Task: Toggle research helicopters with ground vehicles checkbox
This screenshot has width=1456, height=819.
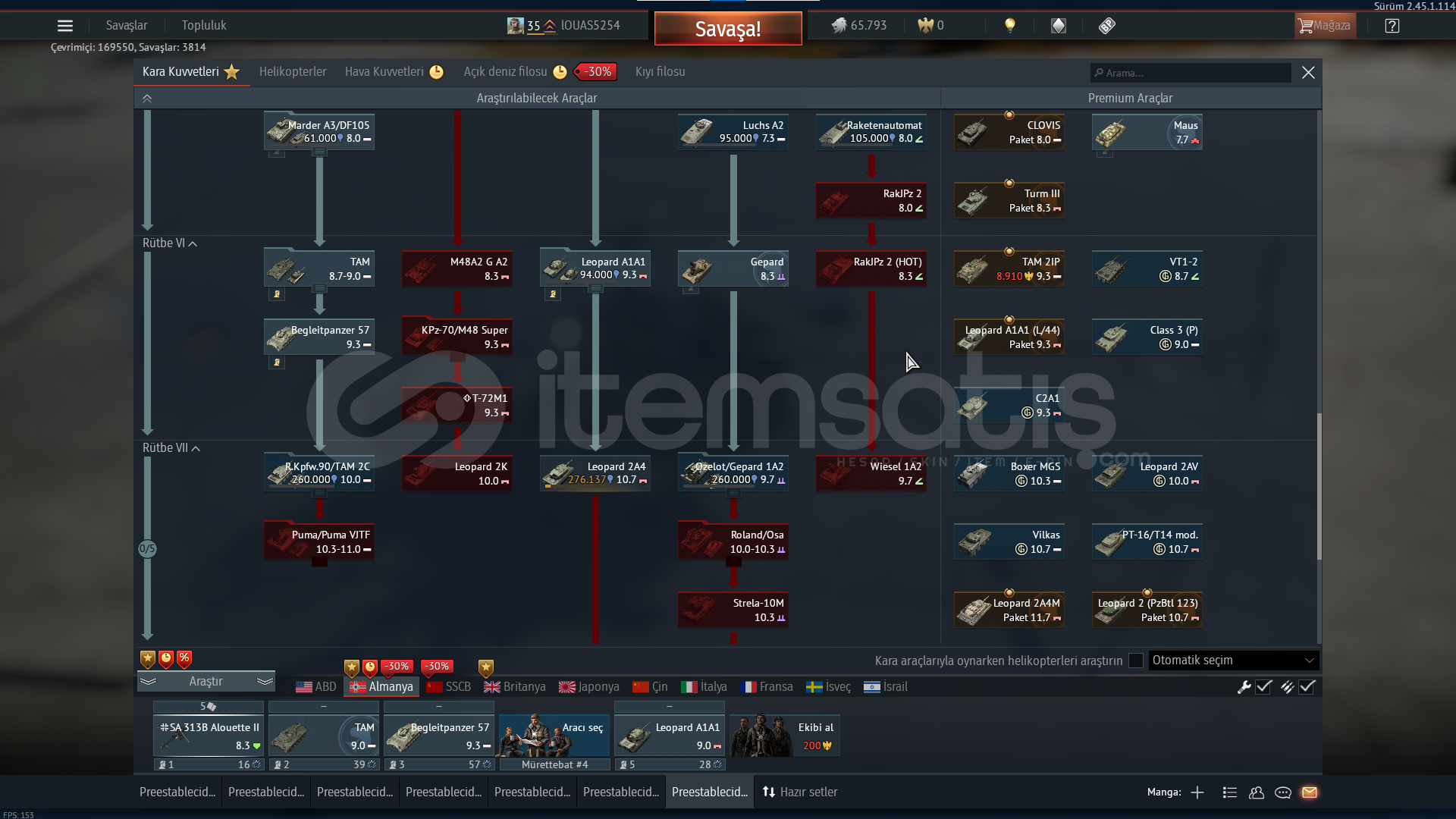Action: [1135, 661]
